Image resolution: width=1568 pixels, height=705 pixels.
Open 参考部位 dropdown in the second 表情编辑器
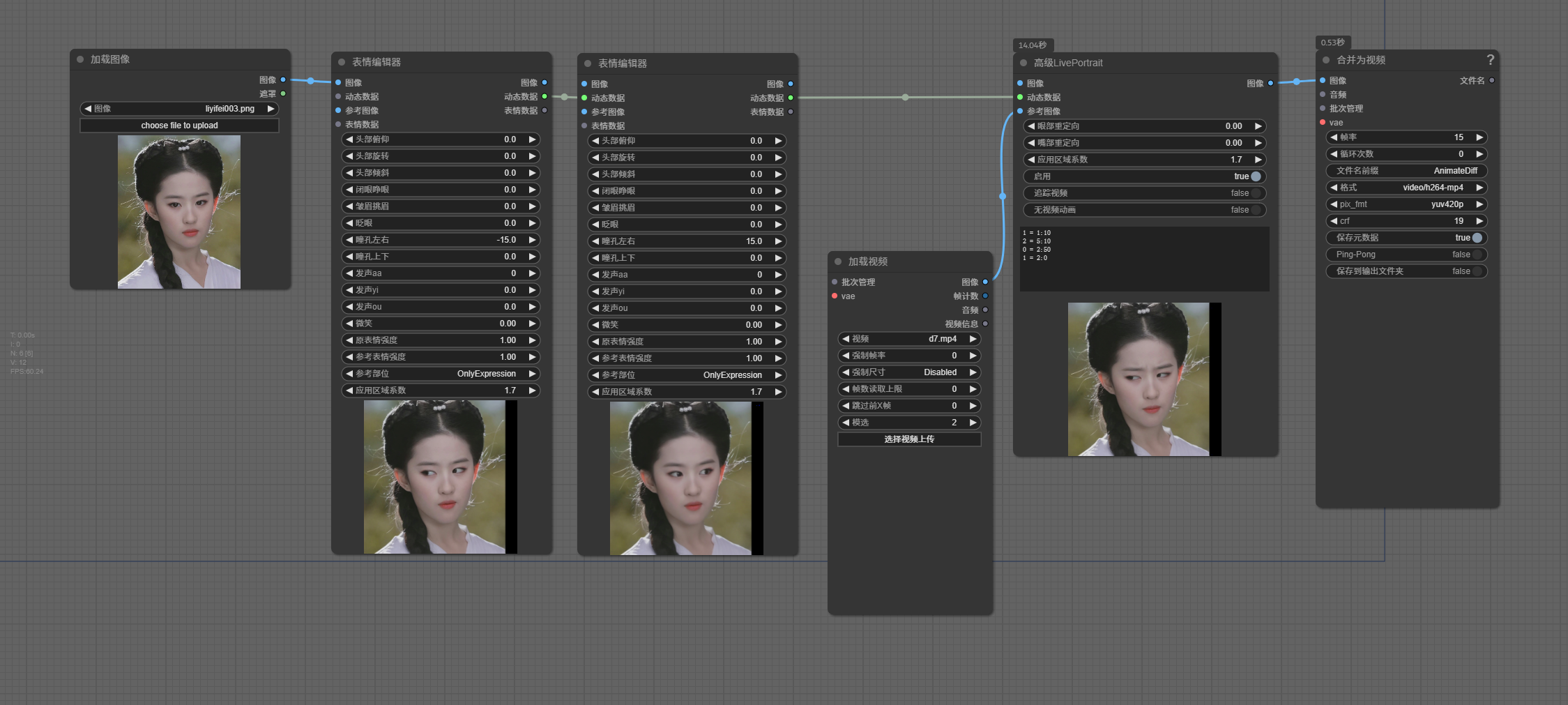pyautogui.click(x=687, y=375)
